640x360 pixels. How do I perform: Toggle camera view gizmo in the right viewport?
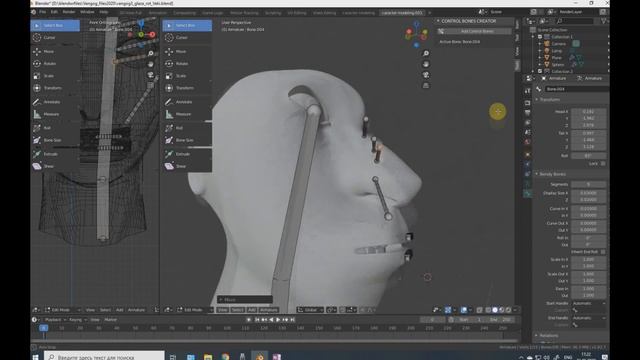[x=426, y=75]
